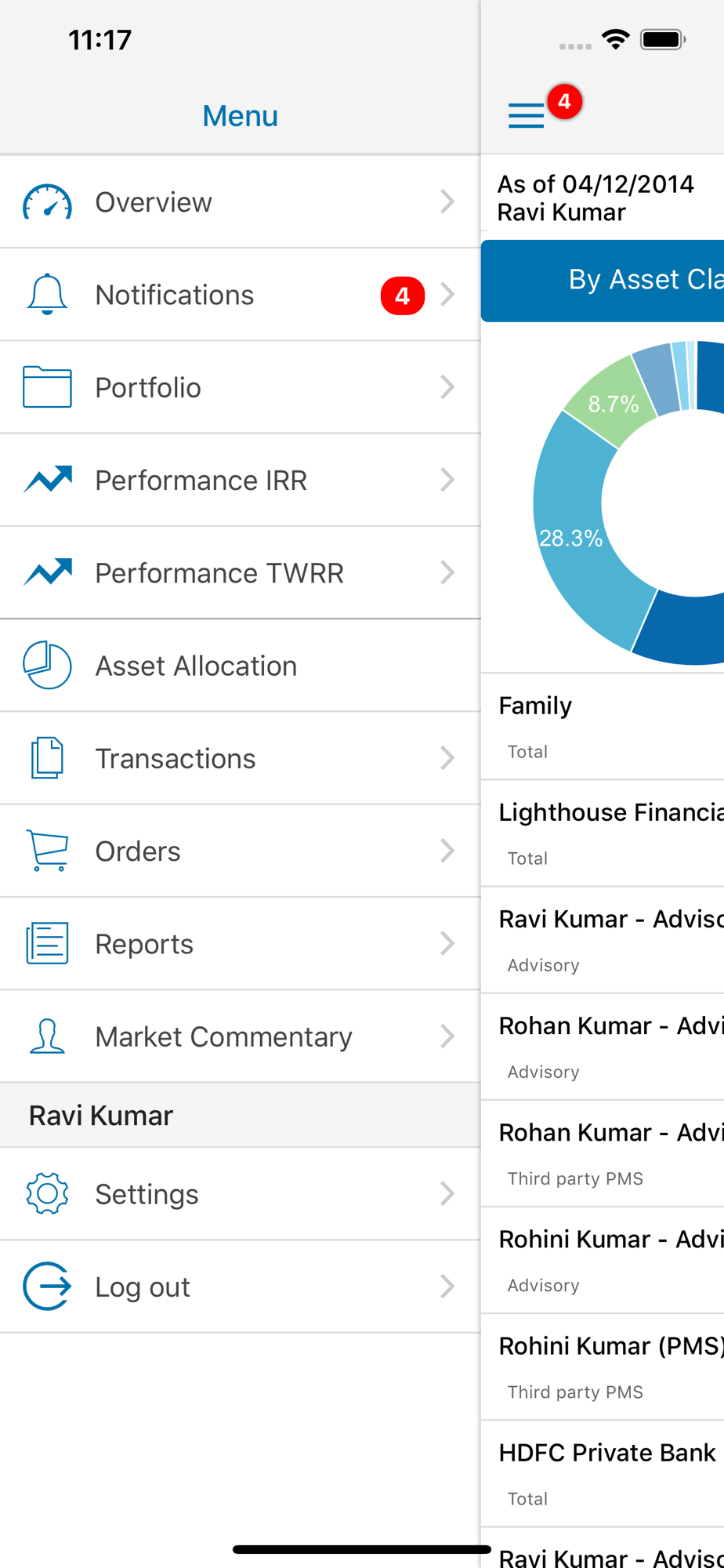Tap the Orders shopping cart icon

coord(47,851)
